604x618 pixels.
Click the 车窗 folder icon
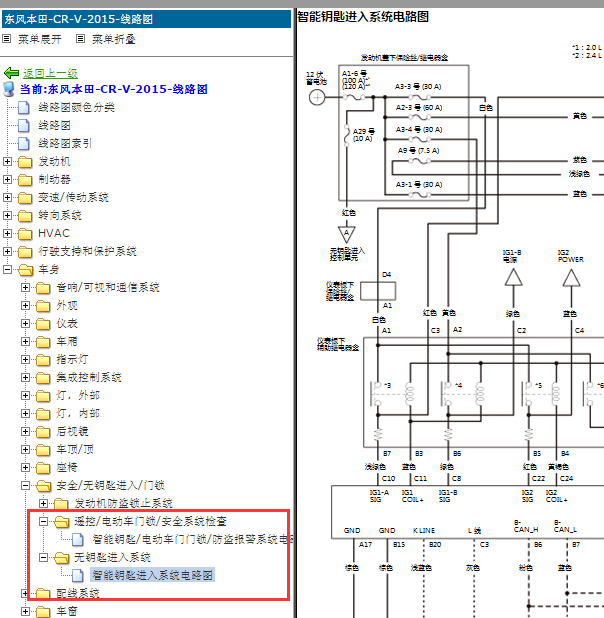click(43, 612)
